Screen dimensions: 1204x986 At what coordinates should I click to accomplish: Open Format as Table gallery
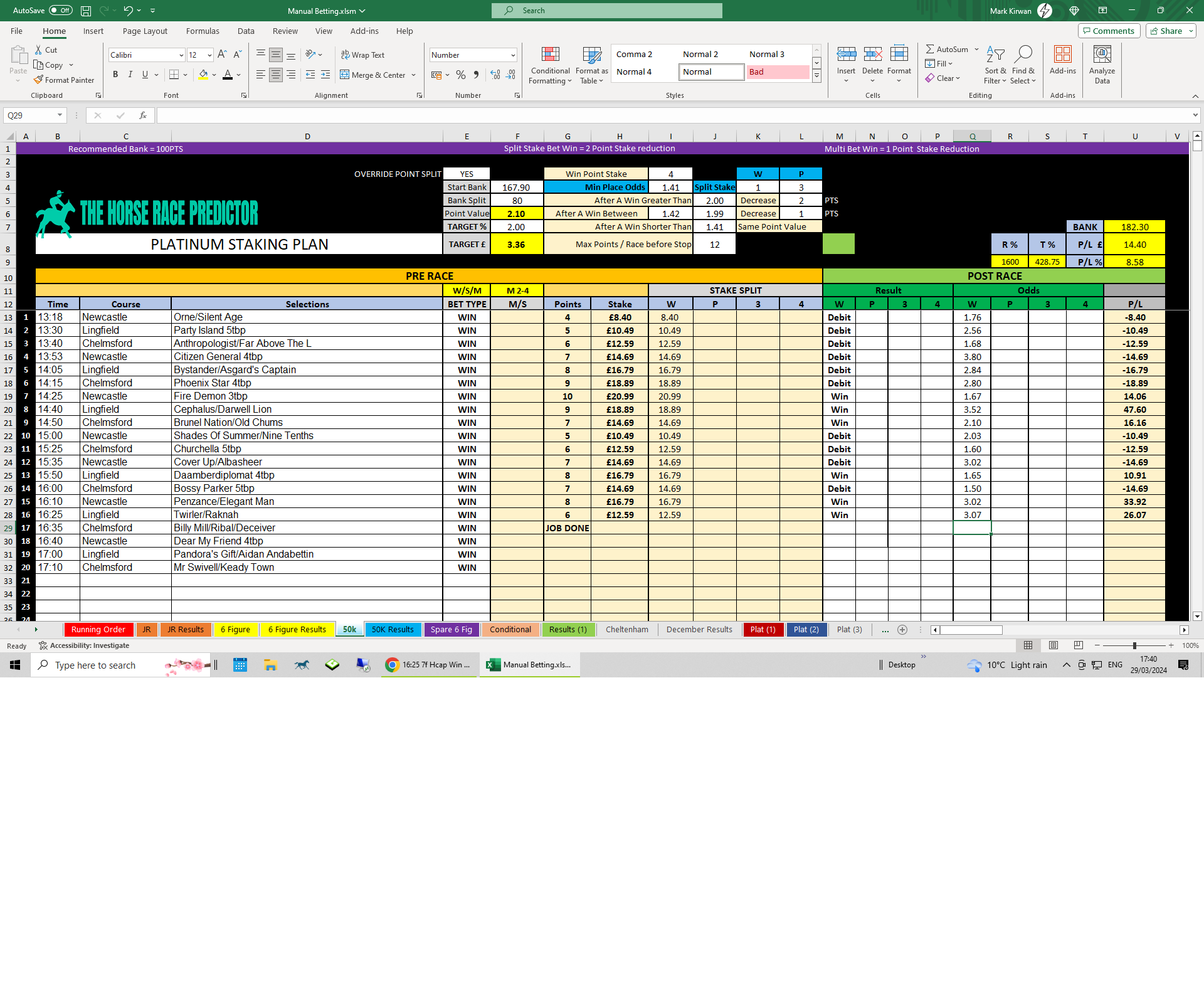pyautogui.click(x=591, y=65)
